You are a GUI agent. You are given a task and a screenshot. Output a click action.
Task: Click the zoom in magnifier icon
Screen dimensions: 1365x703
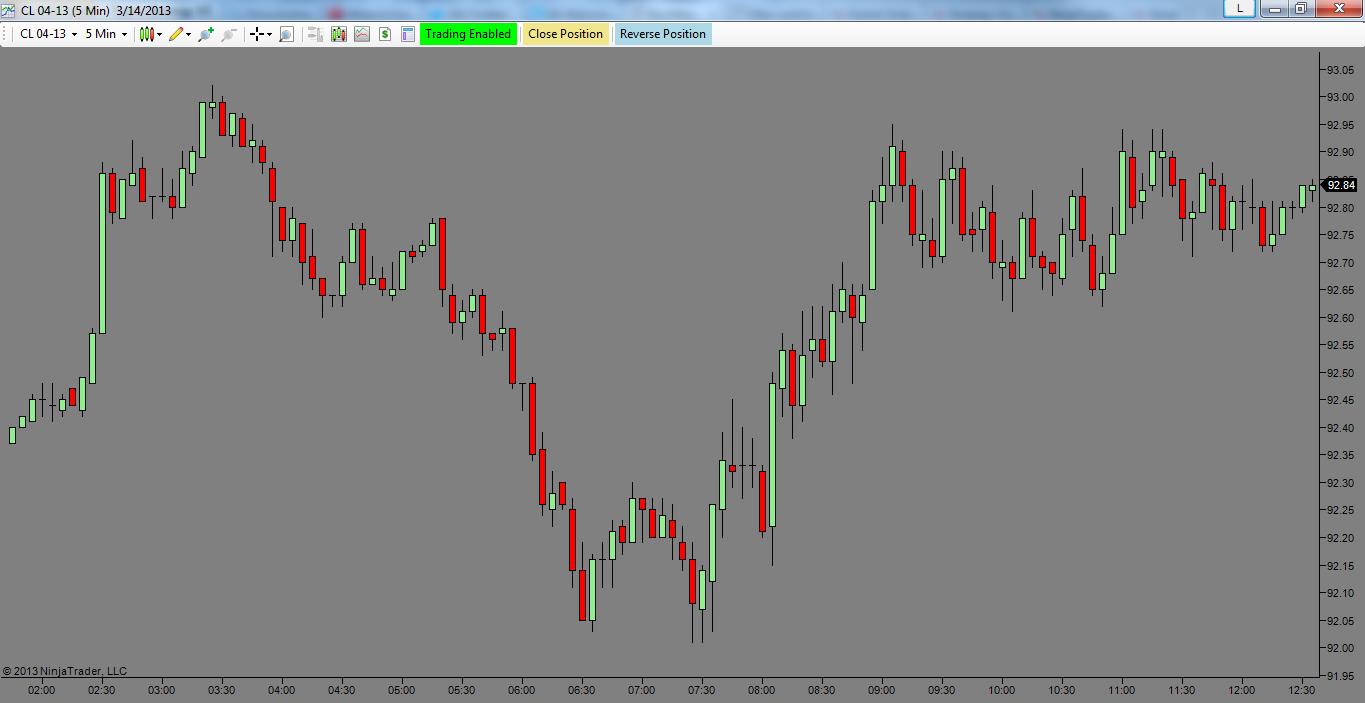click(x=206, y=34)
